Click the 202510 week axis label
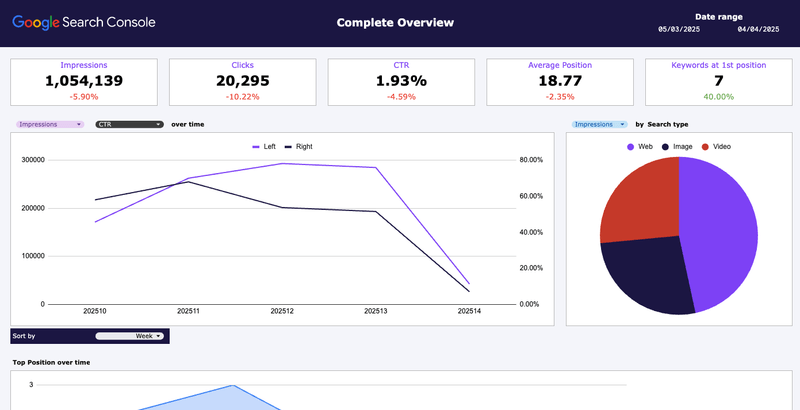Viewport: 800px width, 410px height. pyautogui.click(x=95, y=311)
